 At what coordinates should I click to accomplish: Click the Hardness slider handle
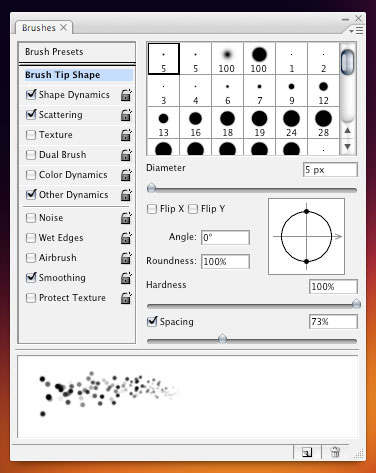(356, 304)
